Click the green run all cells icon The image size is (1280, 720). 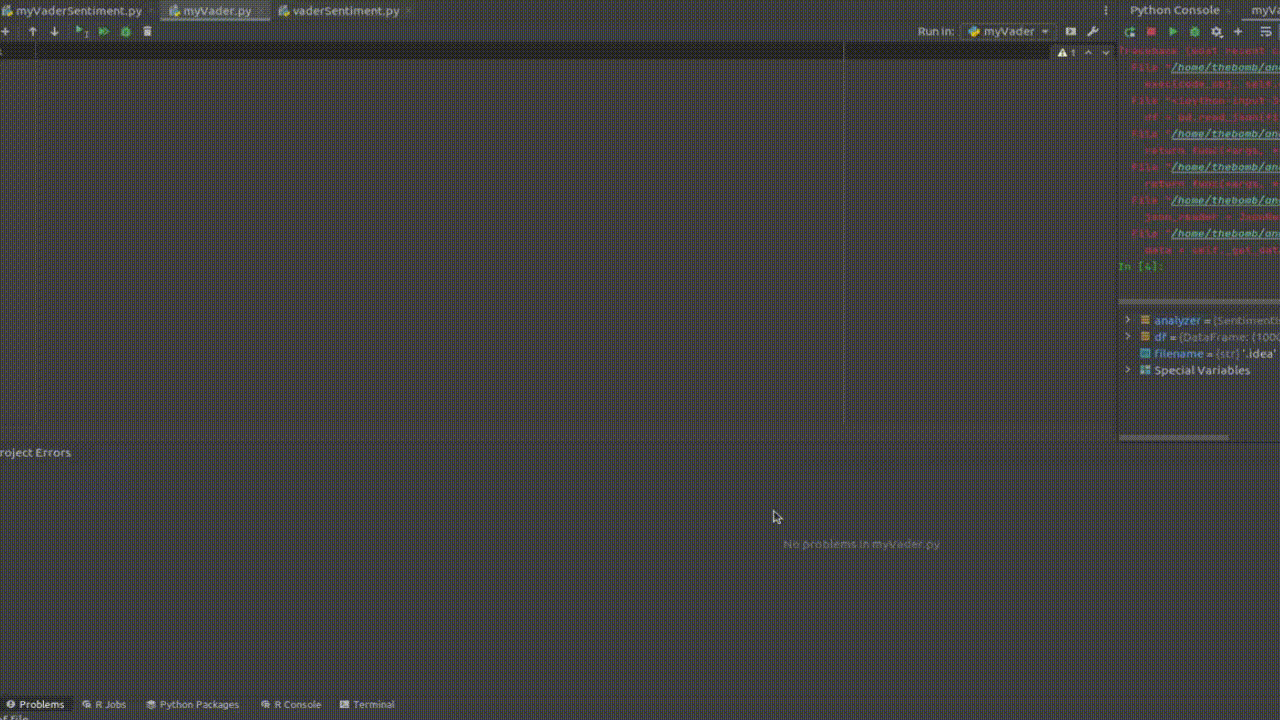point(103,32)
